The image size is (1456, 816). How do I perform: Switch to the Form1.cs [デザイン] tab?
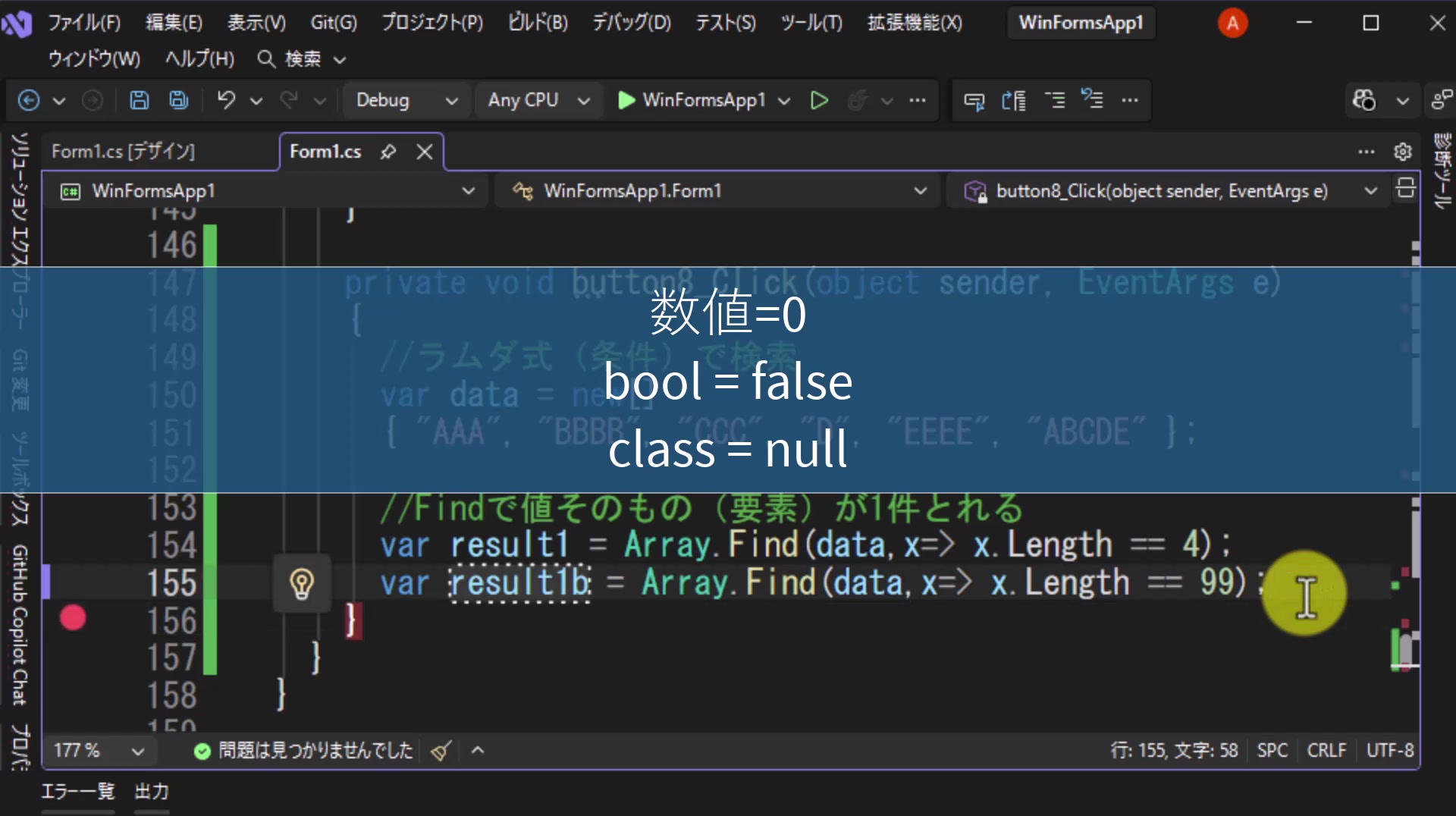[124, 152]
